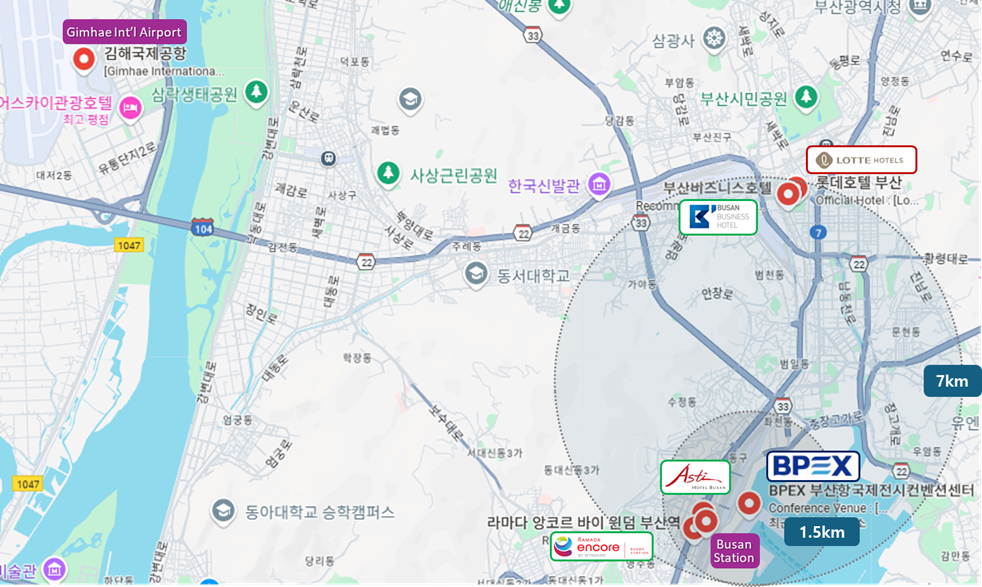982x587 pixels.
Task: Click the Busan Citizens Park tree marker
Action: 806,98
